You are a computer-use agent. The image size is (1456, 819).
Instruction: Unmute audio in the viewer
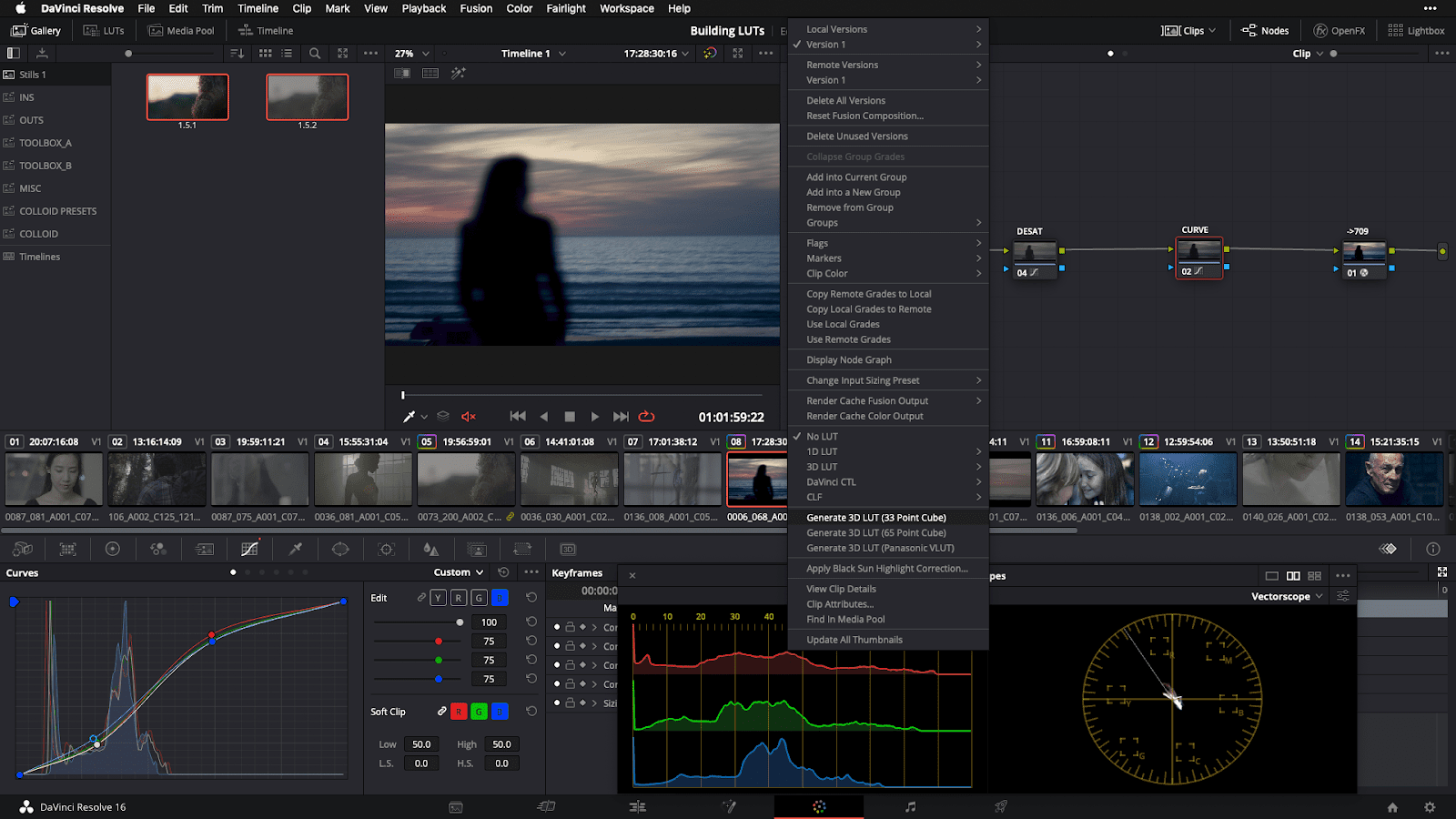(467, 416)
